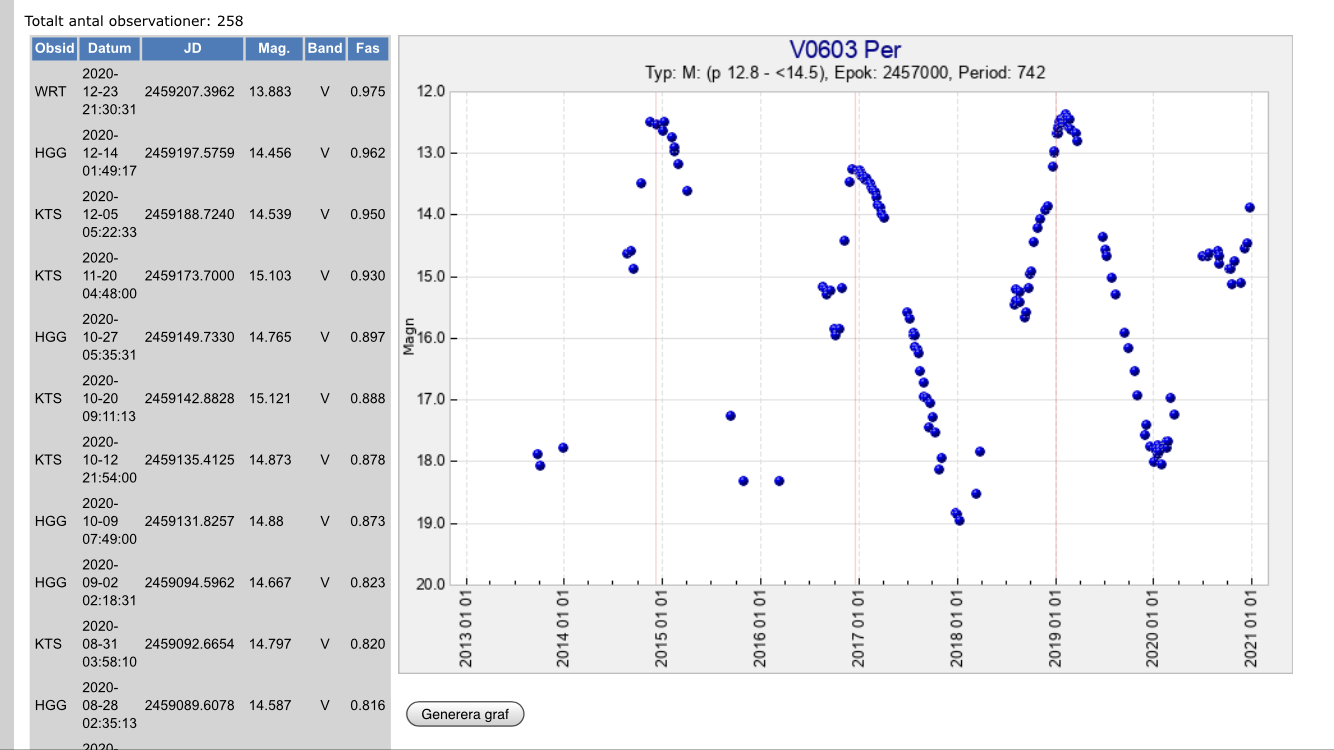The width and height of the screenshot is (1334, 750).
Task: Click the Obsid column header
Action: (54, 48)
